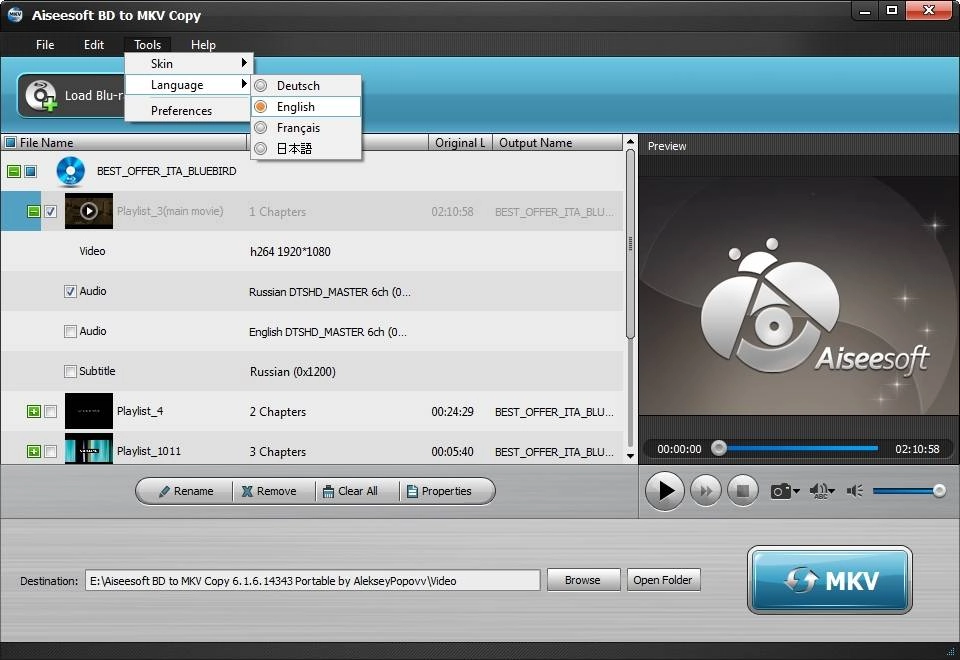Start conversion with the MKV button
The image size is (960, 660).
coord(830,580)
